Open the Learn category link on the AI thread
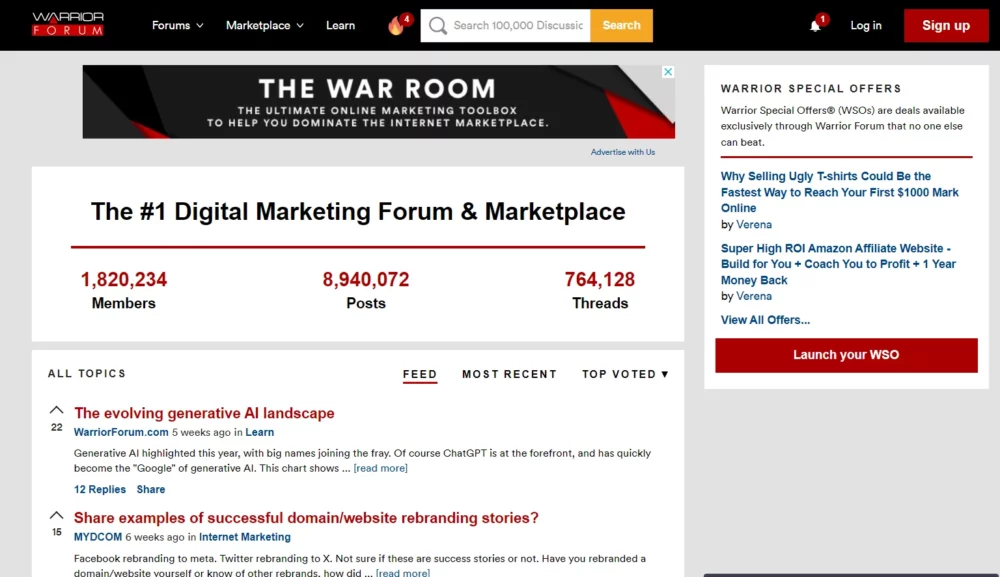The height and width of the screenshot is (577, 1000). point(260,432)
